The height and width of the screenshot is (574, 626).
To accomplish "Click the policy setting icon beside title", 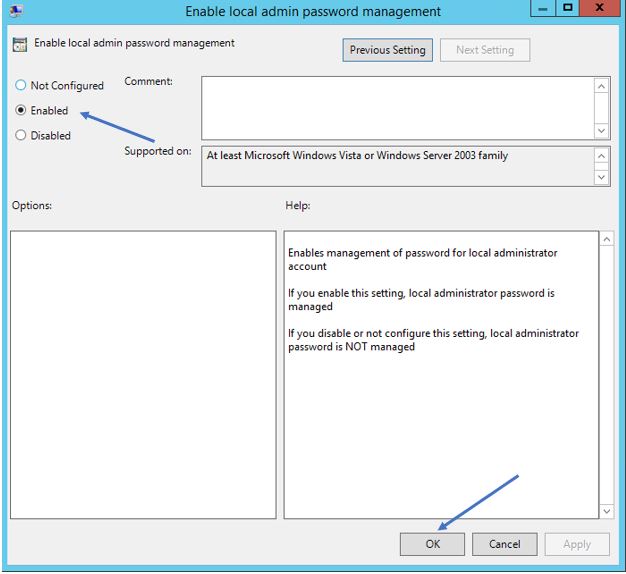I will pos(20,44).
